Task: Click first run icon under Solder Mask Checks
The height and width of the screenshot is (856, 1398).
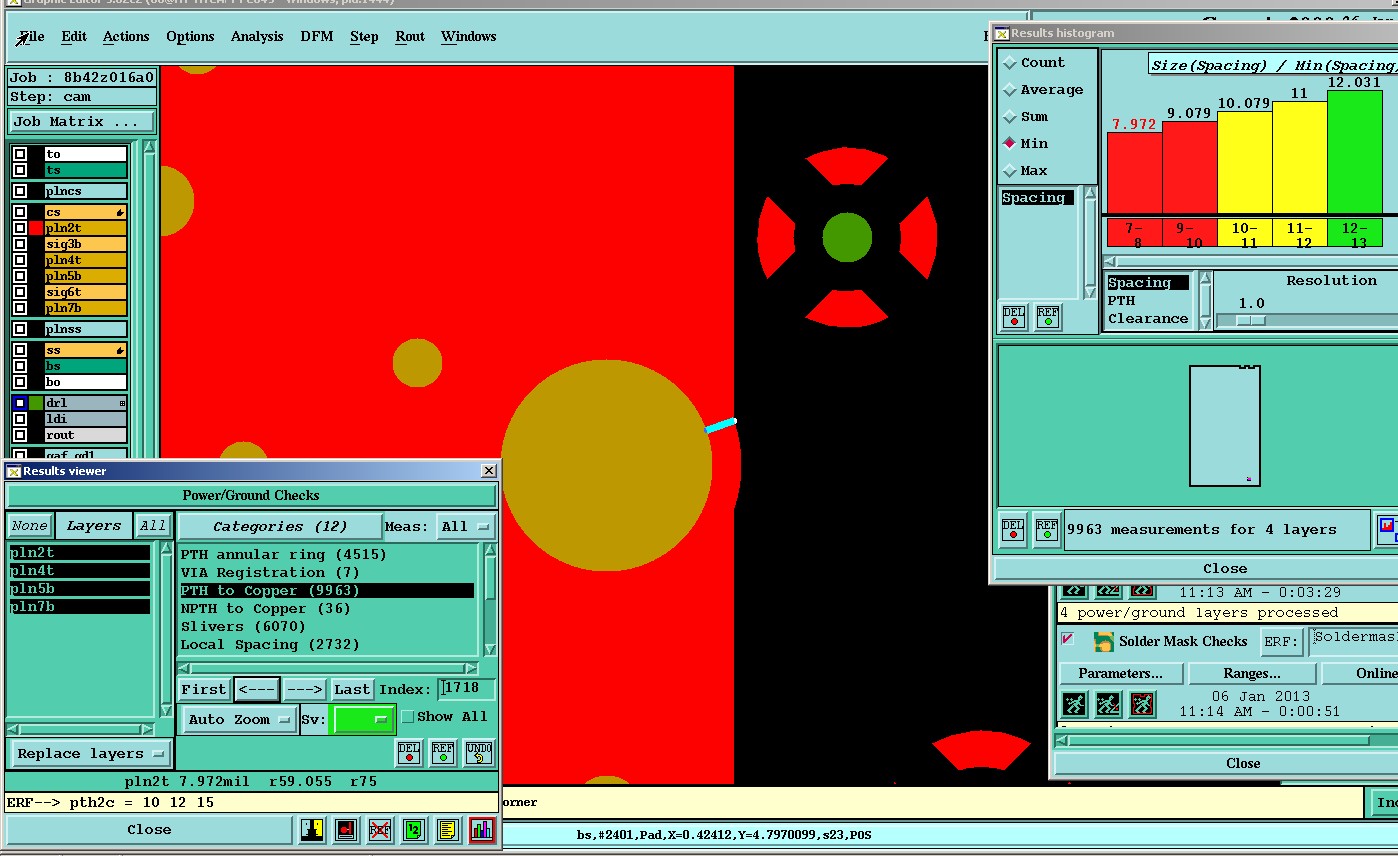Action: 1074,704
